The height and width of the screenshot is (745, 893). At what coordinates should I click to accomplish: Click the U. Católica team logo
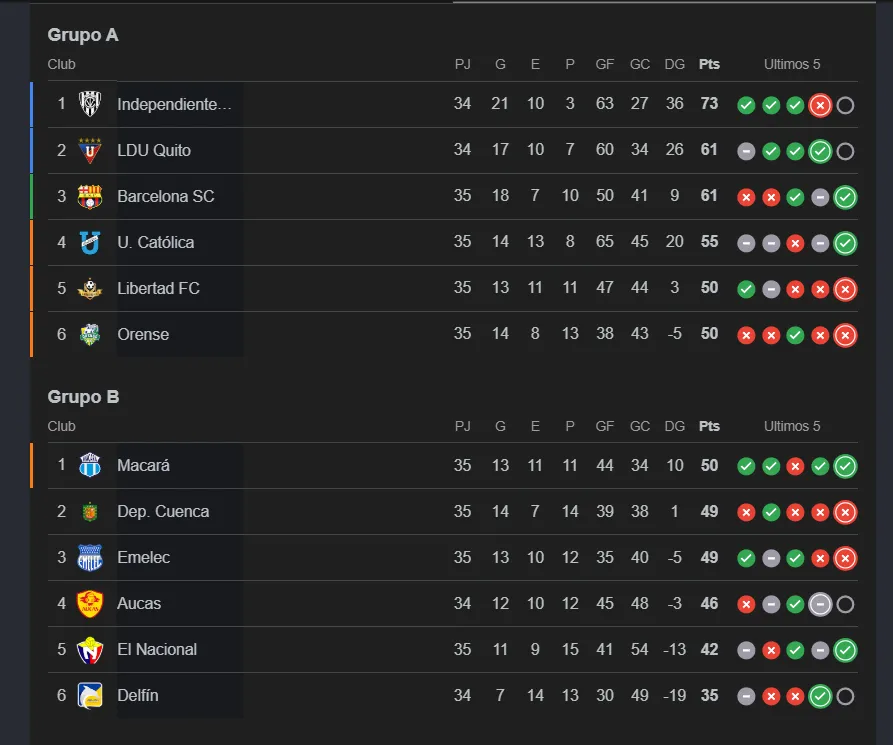click(x=90, y=242)
